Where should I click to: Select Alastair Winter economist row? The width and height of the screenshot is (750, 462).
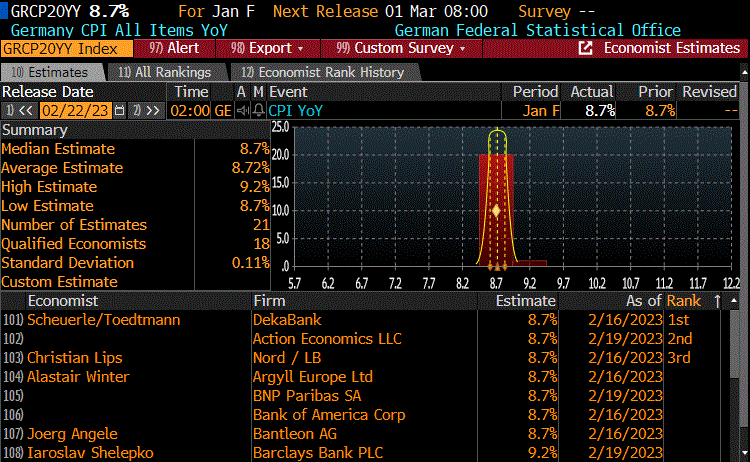click(x=78, y=377)
